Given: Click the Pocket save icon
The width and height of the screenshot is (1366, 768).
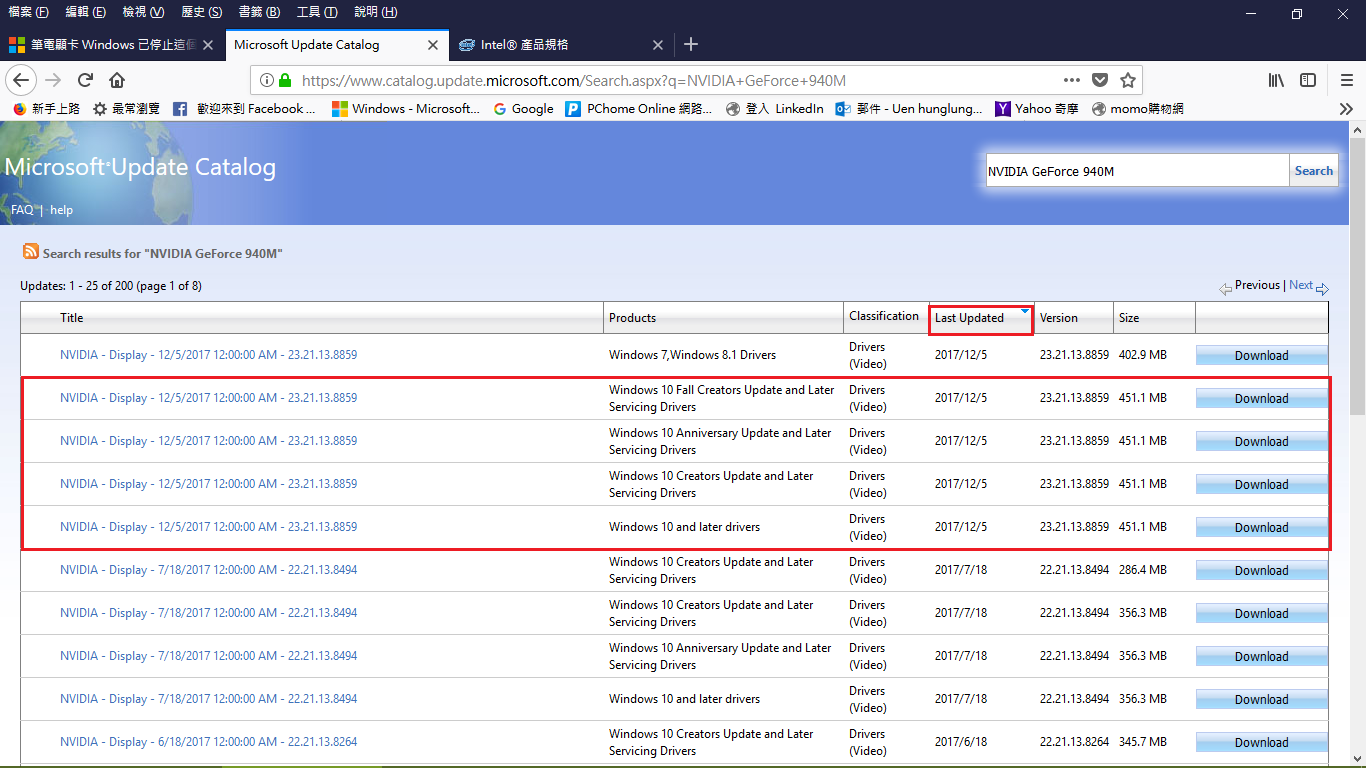Looking at the screenshot, I should pos(1100,80).
